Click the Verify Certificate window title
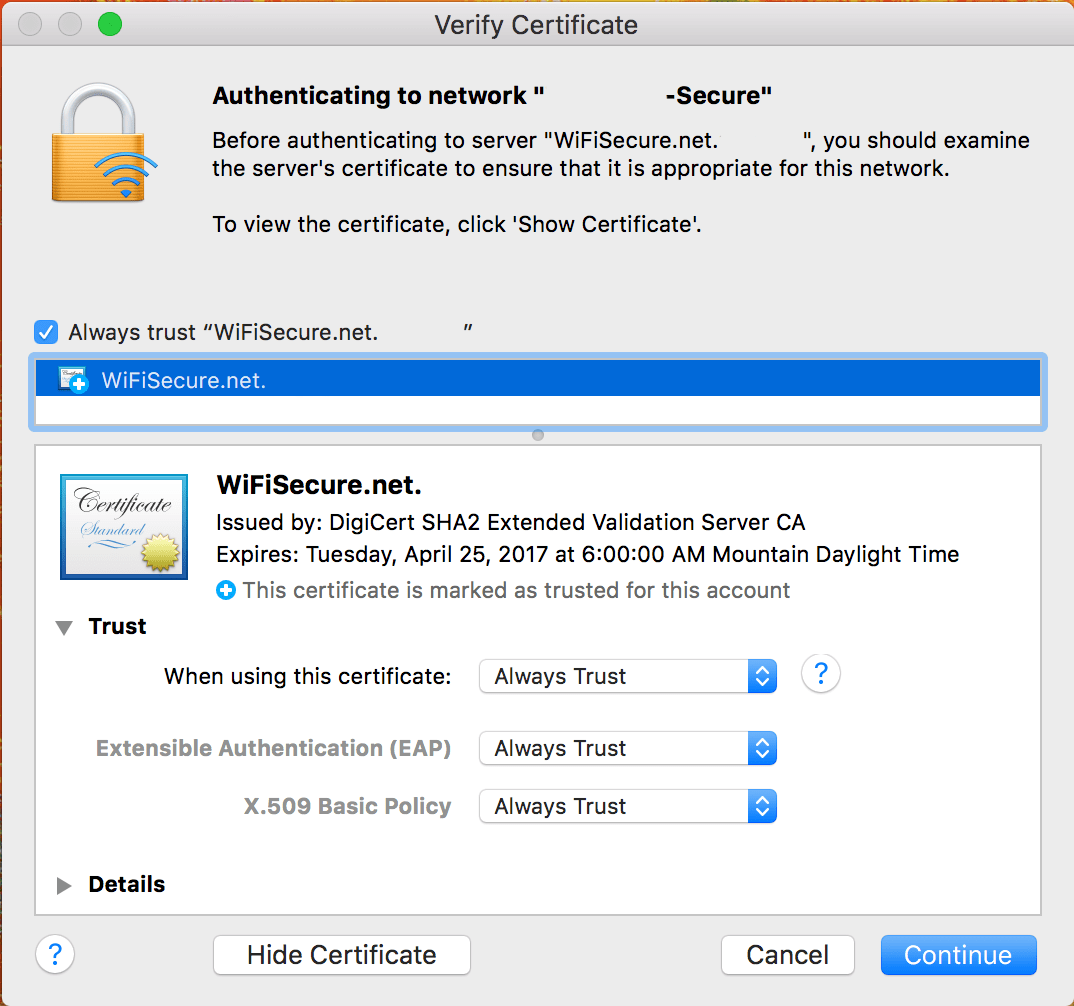The image size is (1074, 1006). point(536,25)
